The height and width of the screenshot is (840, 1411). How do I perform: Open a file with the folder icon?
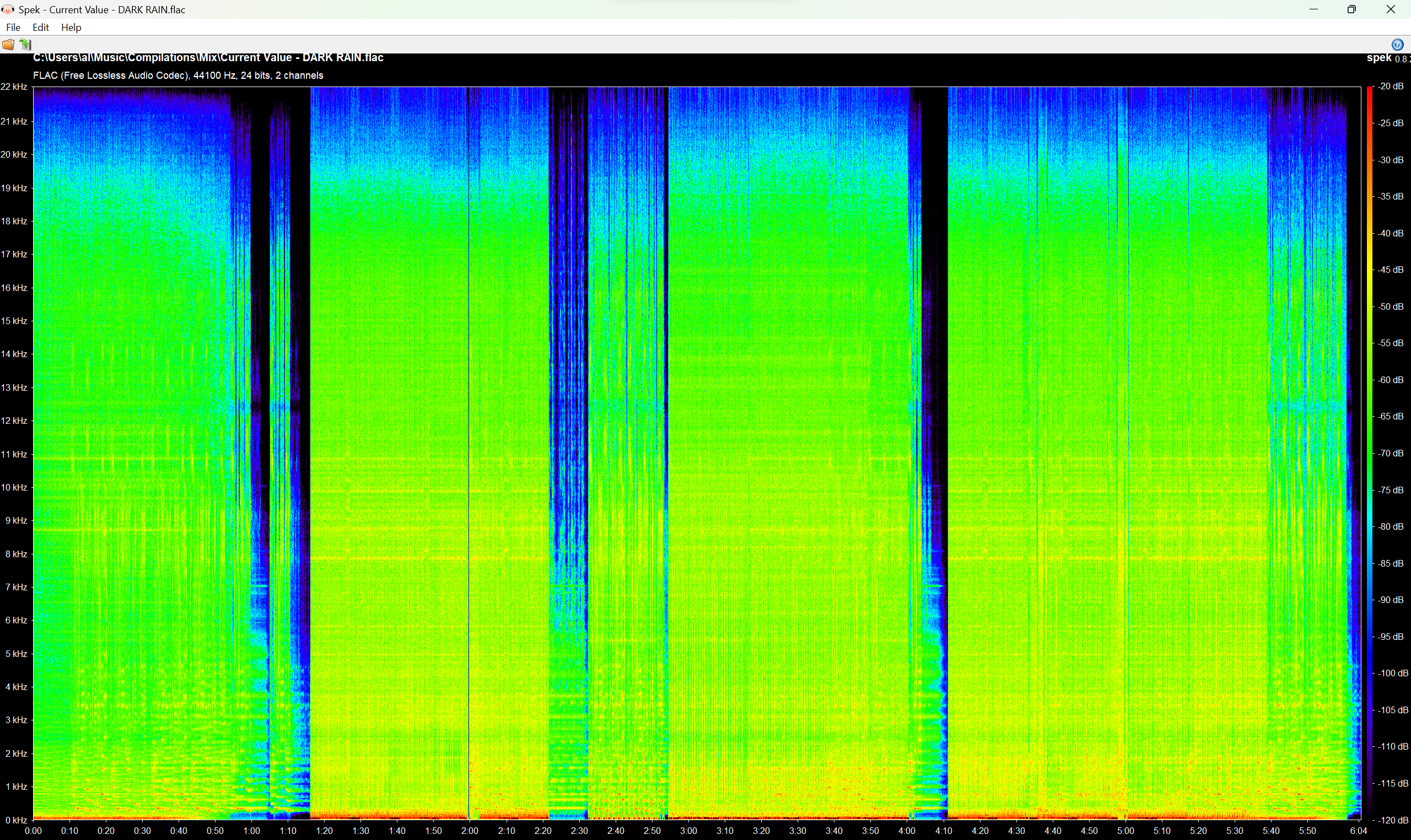pos(8,44)
